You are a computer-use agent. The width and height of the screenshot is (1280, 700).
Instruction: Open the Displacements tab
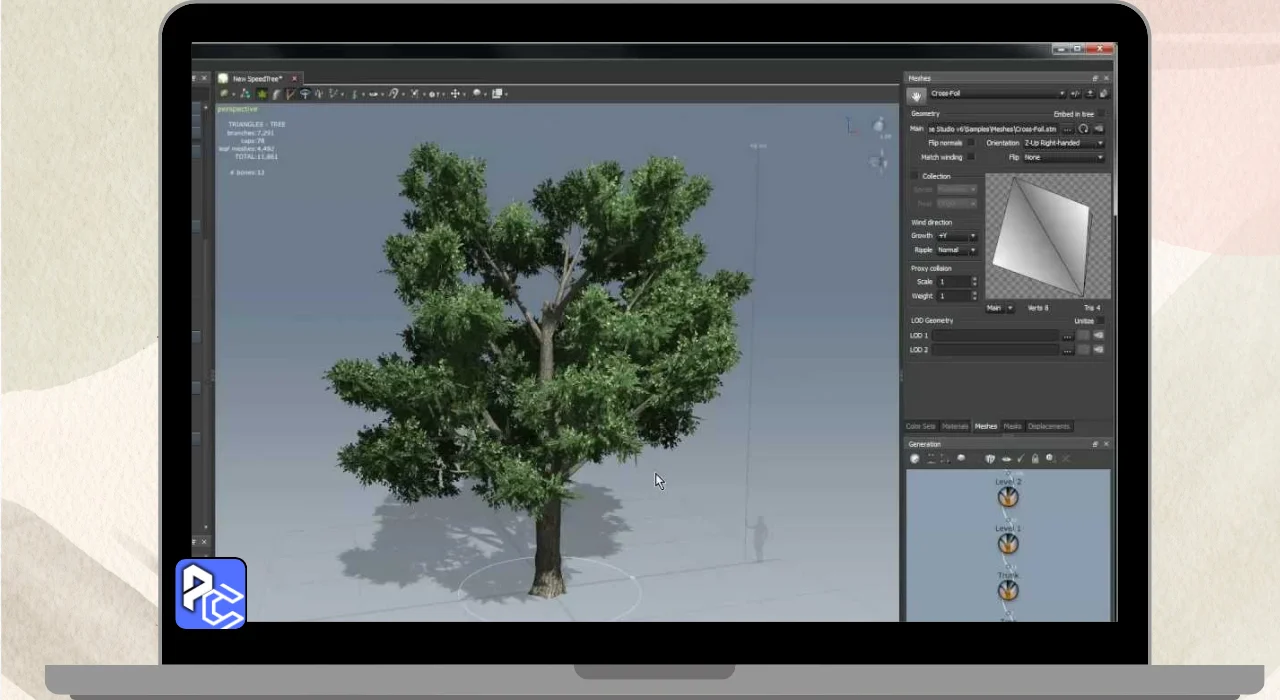(1048, 426)
